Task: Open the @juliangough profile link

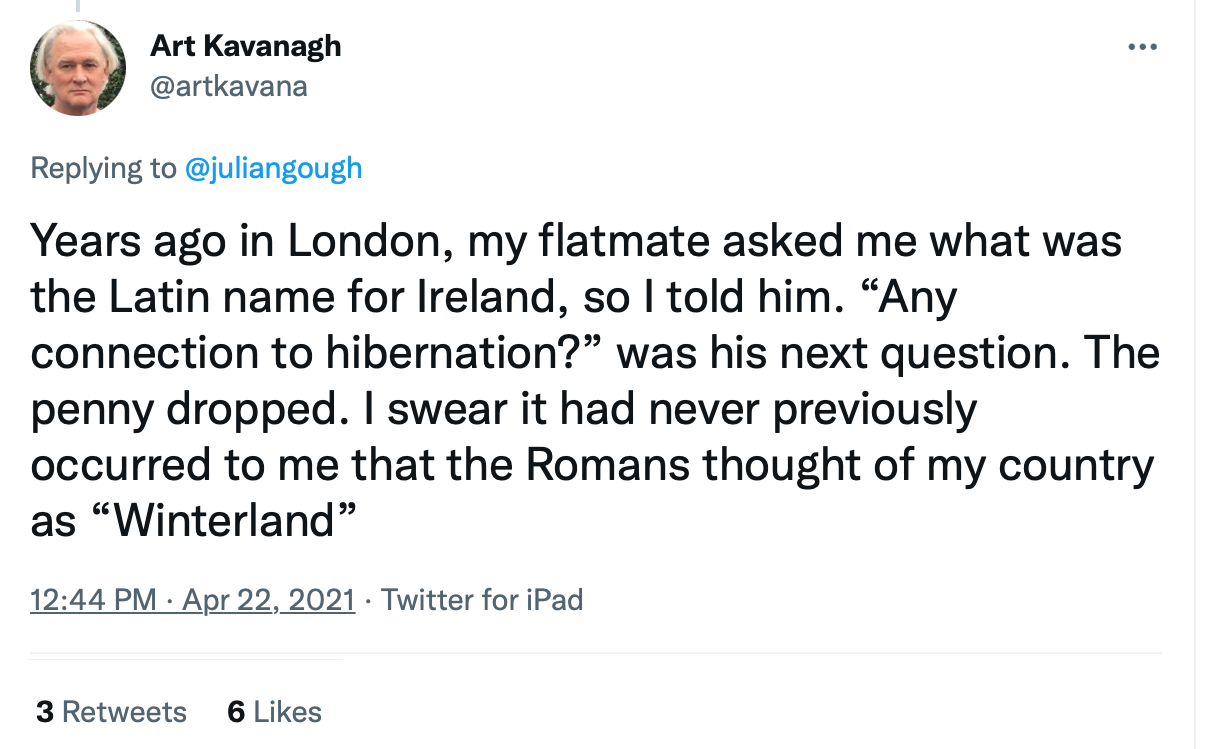Action: click(x=273, y=168)
